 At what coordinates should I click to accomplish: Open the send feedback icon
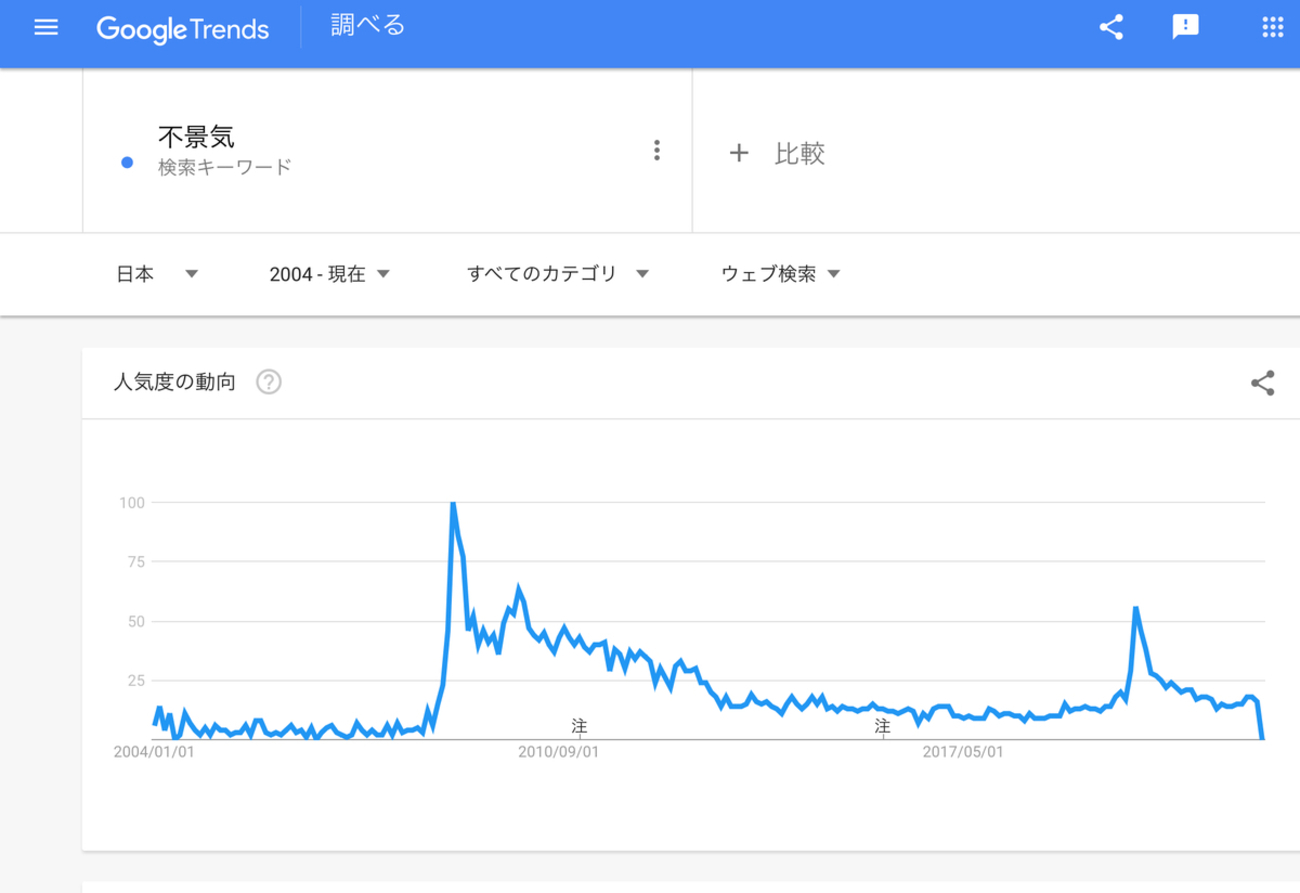(x=1185, y=28)
